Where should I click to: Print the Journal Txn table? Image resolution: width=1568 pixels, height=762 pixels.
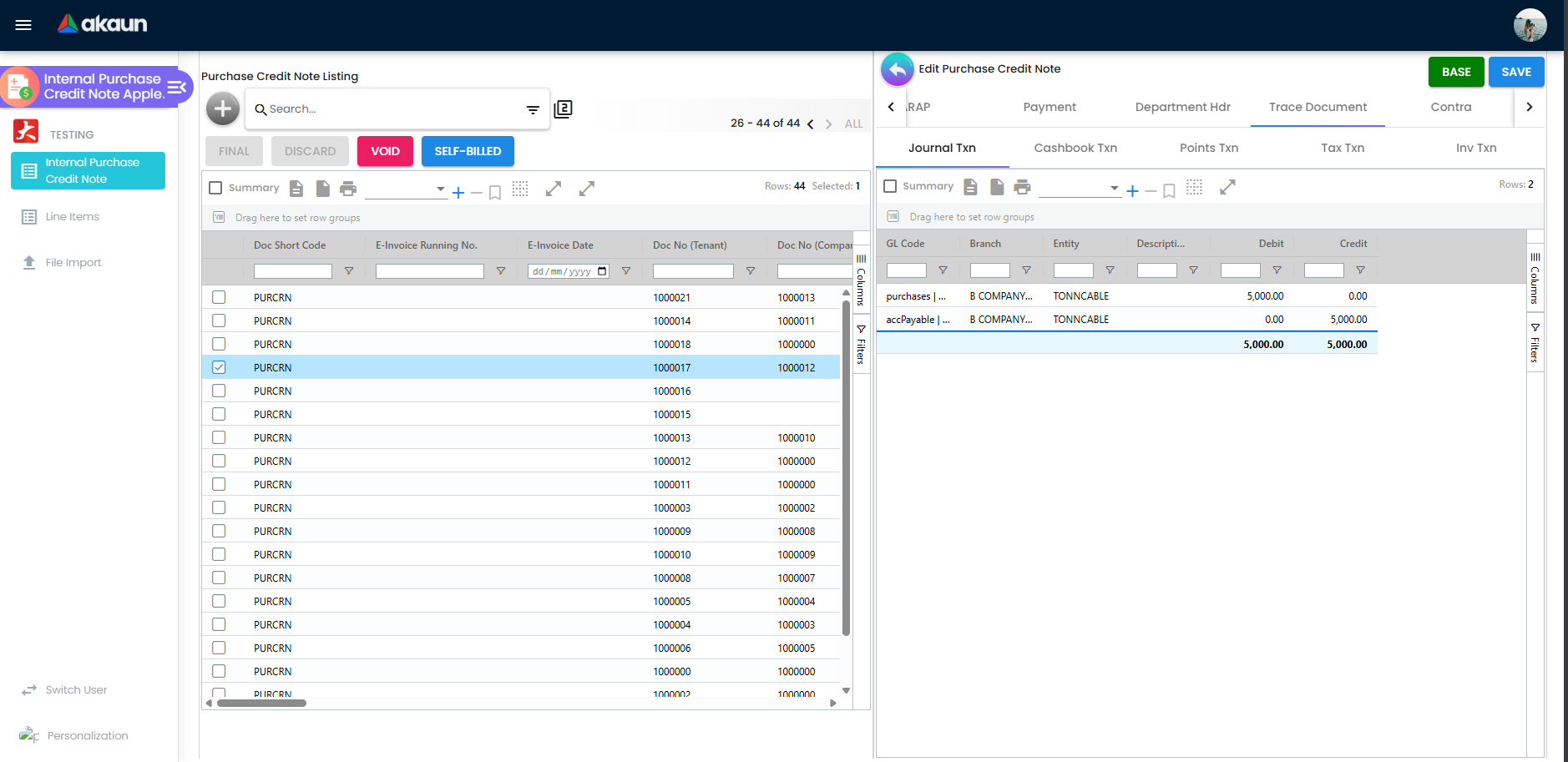1022,187
